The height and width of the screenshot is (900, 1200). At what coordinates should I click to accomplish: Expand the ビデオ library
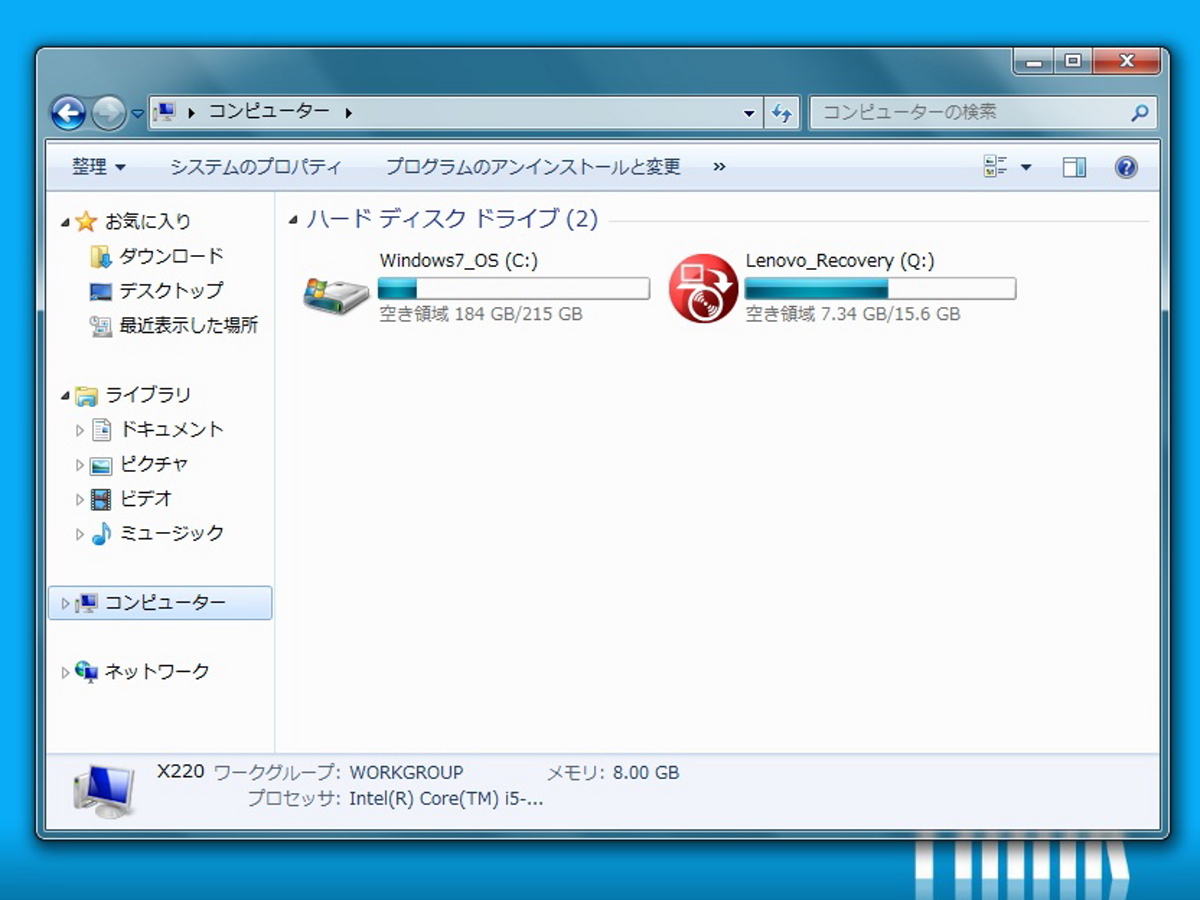tap(80, 499)
